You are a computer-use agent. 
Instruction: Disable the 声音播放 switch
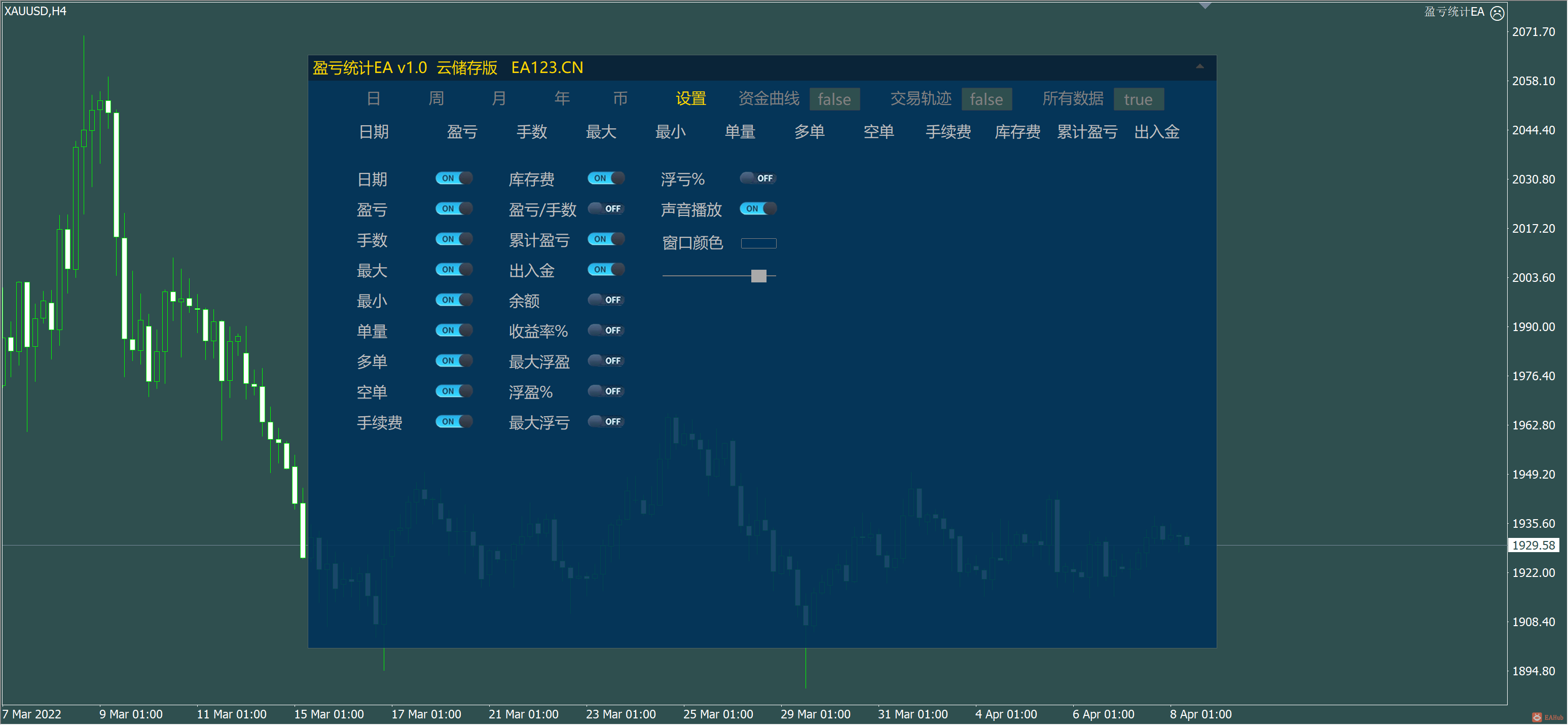(758, 209)
